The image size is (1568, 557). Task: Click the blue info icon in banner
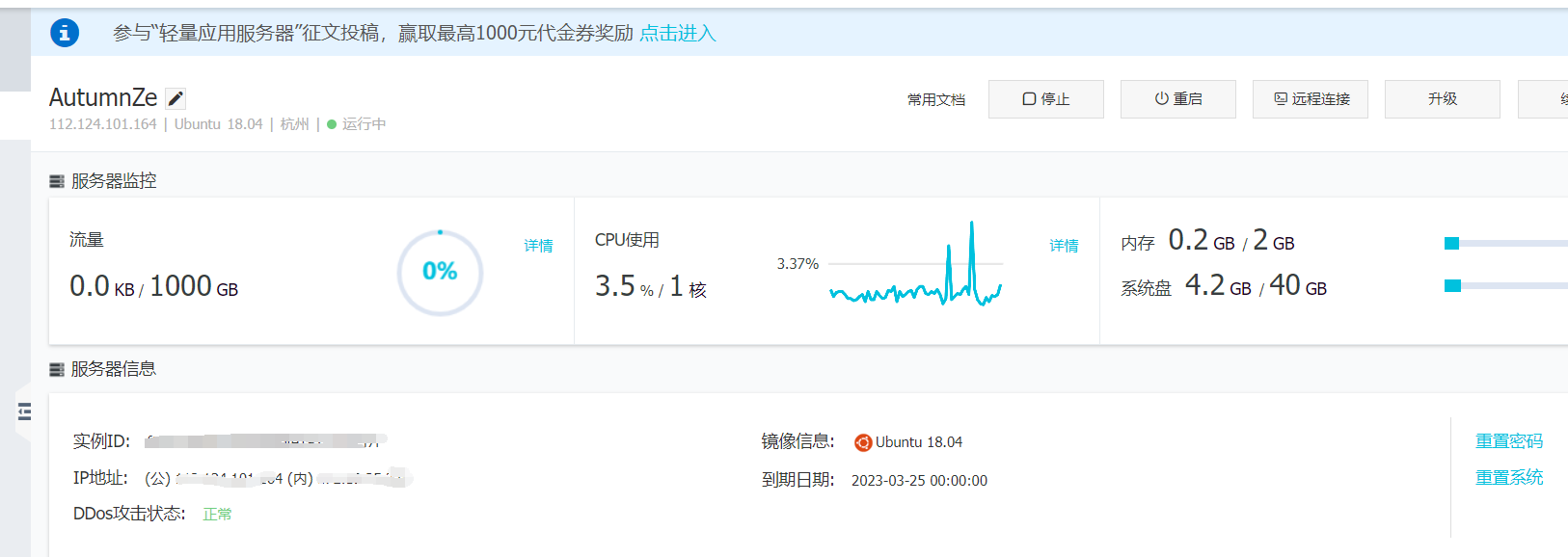coord(65,33)
